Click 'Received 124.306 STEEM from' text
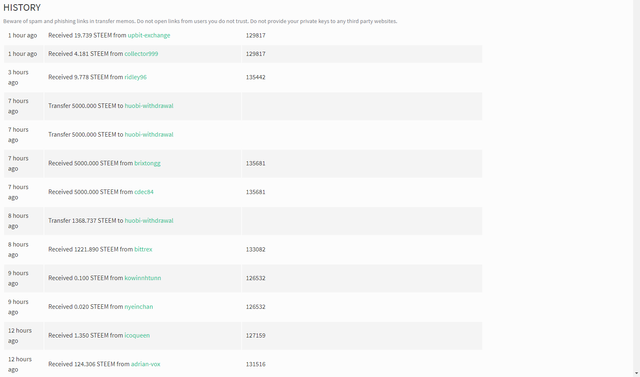The image size is (640, 377). (89, 364)
